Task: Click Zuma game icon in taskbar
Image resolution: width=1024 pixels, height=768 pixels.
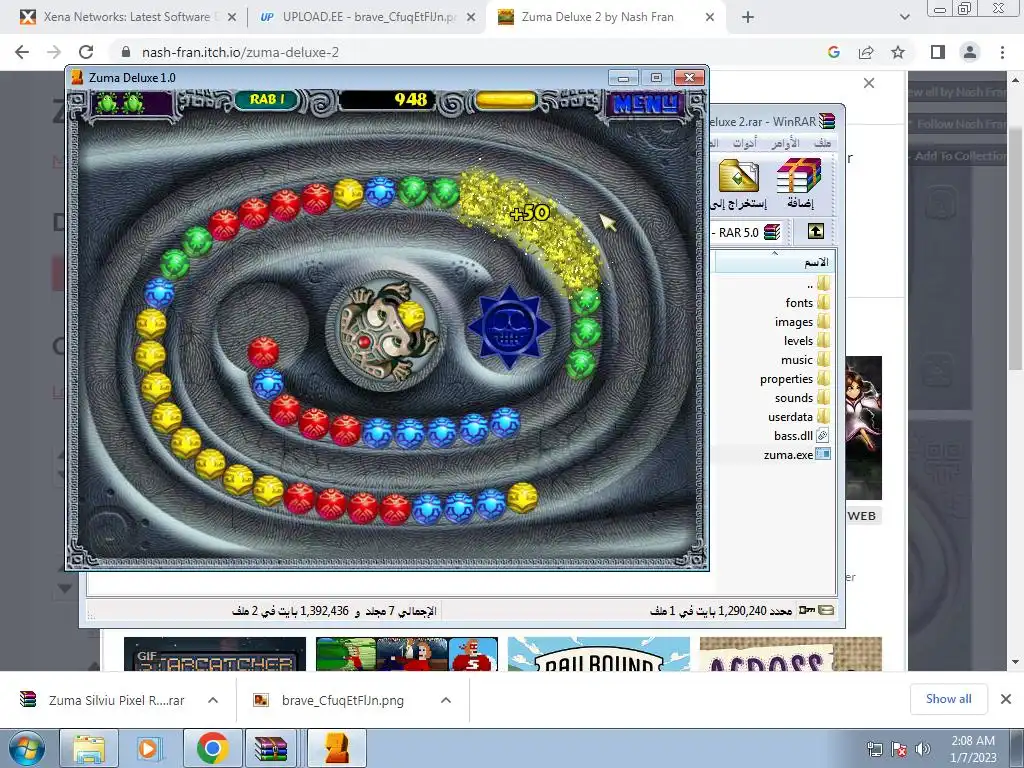Action: click(336, 748)
